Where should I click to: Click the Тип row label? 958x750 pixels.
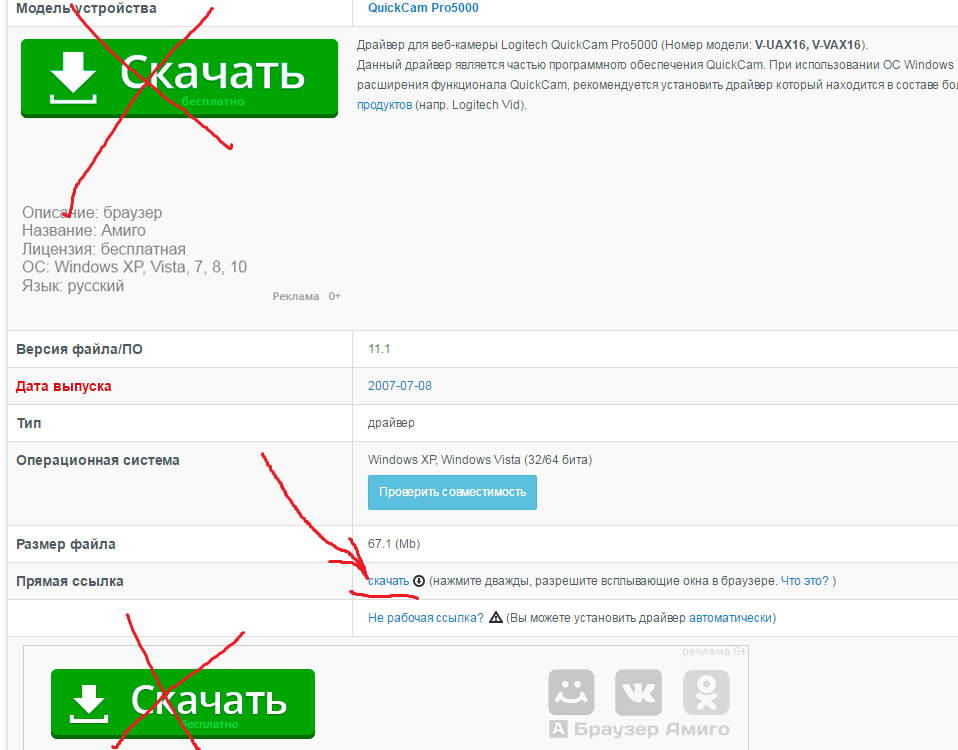click(29, 423)
